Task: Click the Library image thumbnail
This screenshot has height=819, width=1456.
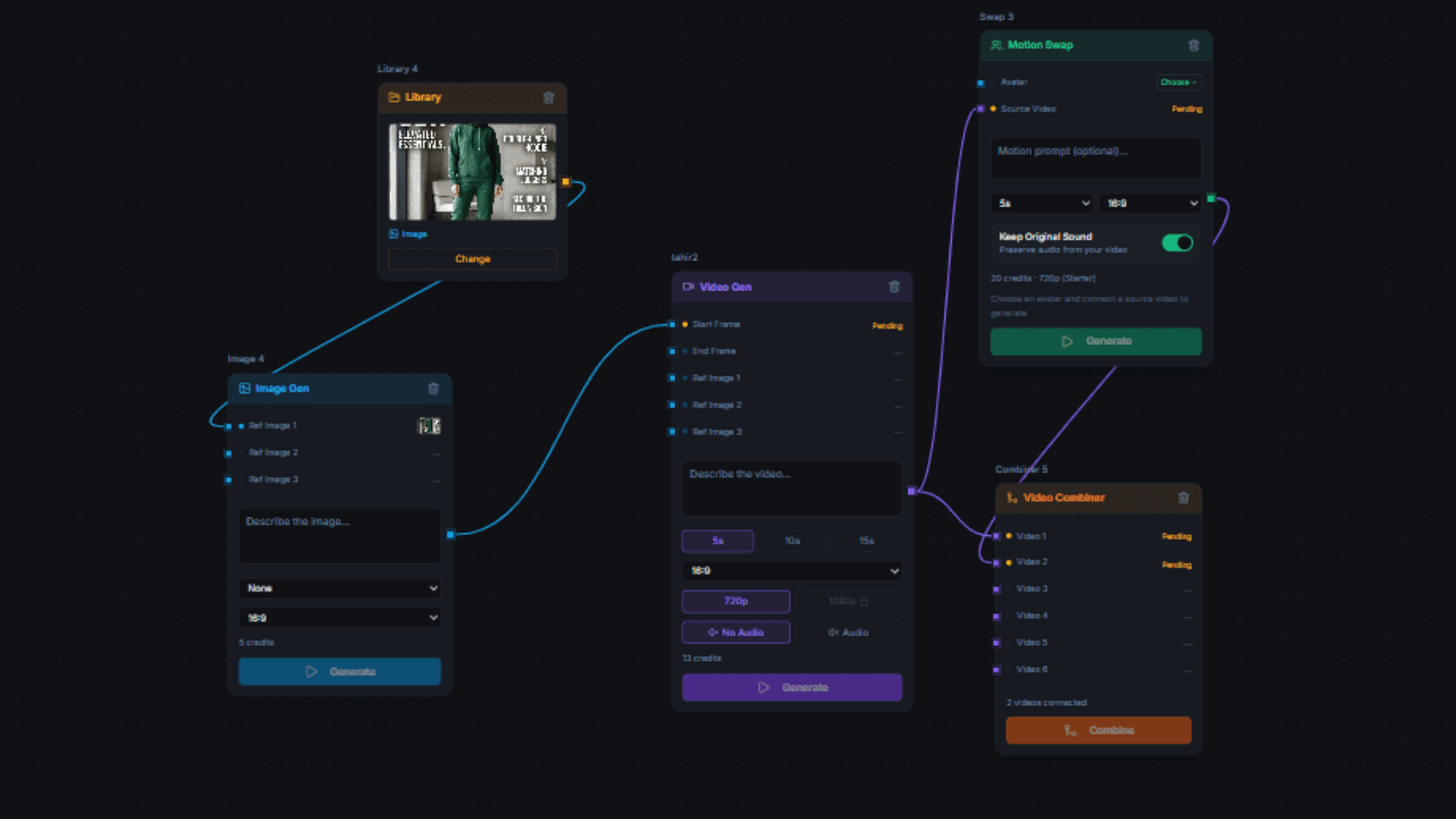Action: [472, 172]
